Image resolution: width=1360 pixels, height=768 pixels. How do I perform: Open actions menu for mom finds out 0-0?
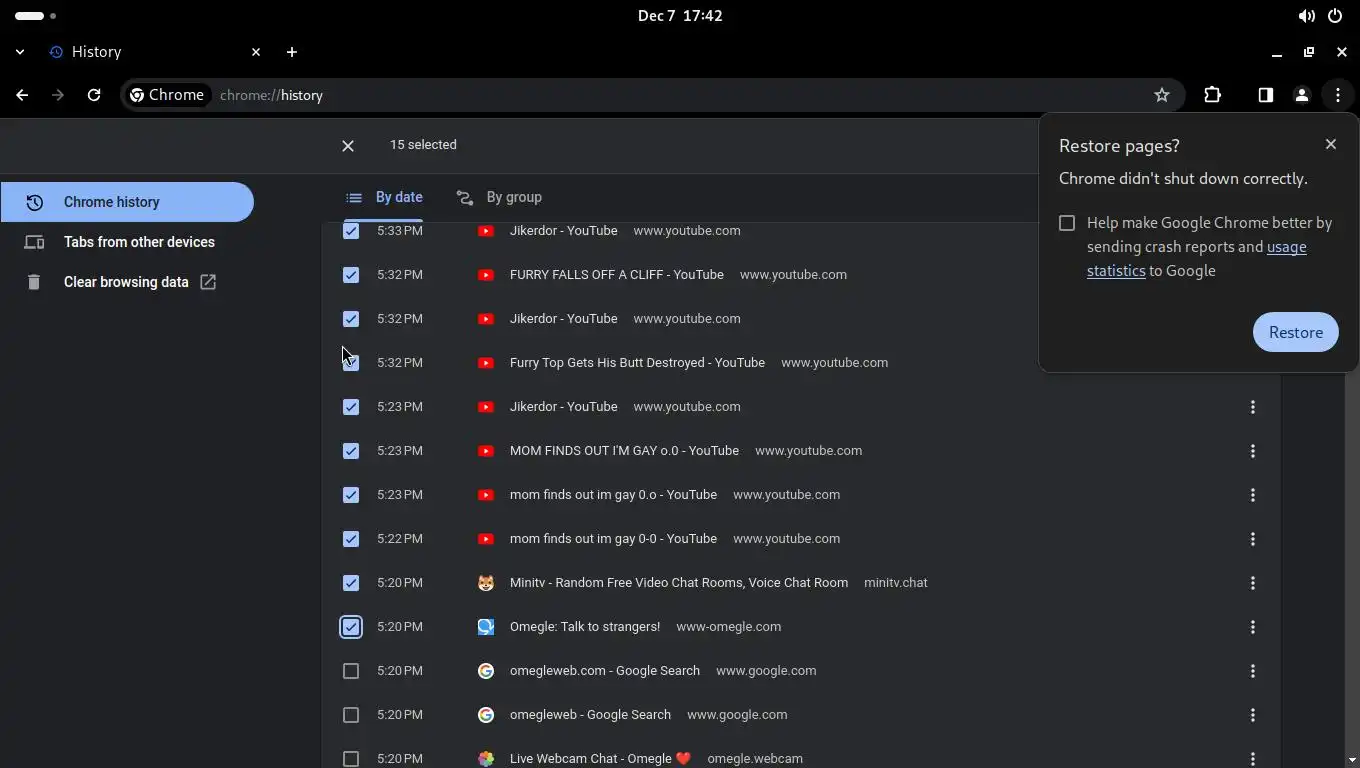pos(1253,539)
